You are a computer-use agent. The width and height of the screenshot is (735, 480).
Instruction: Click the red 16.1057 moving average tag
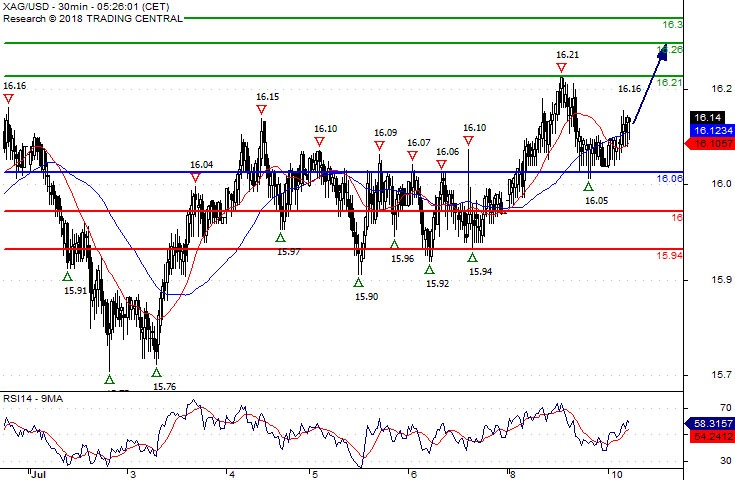(x=710, y=143)
